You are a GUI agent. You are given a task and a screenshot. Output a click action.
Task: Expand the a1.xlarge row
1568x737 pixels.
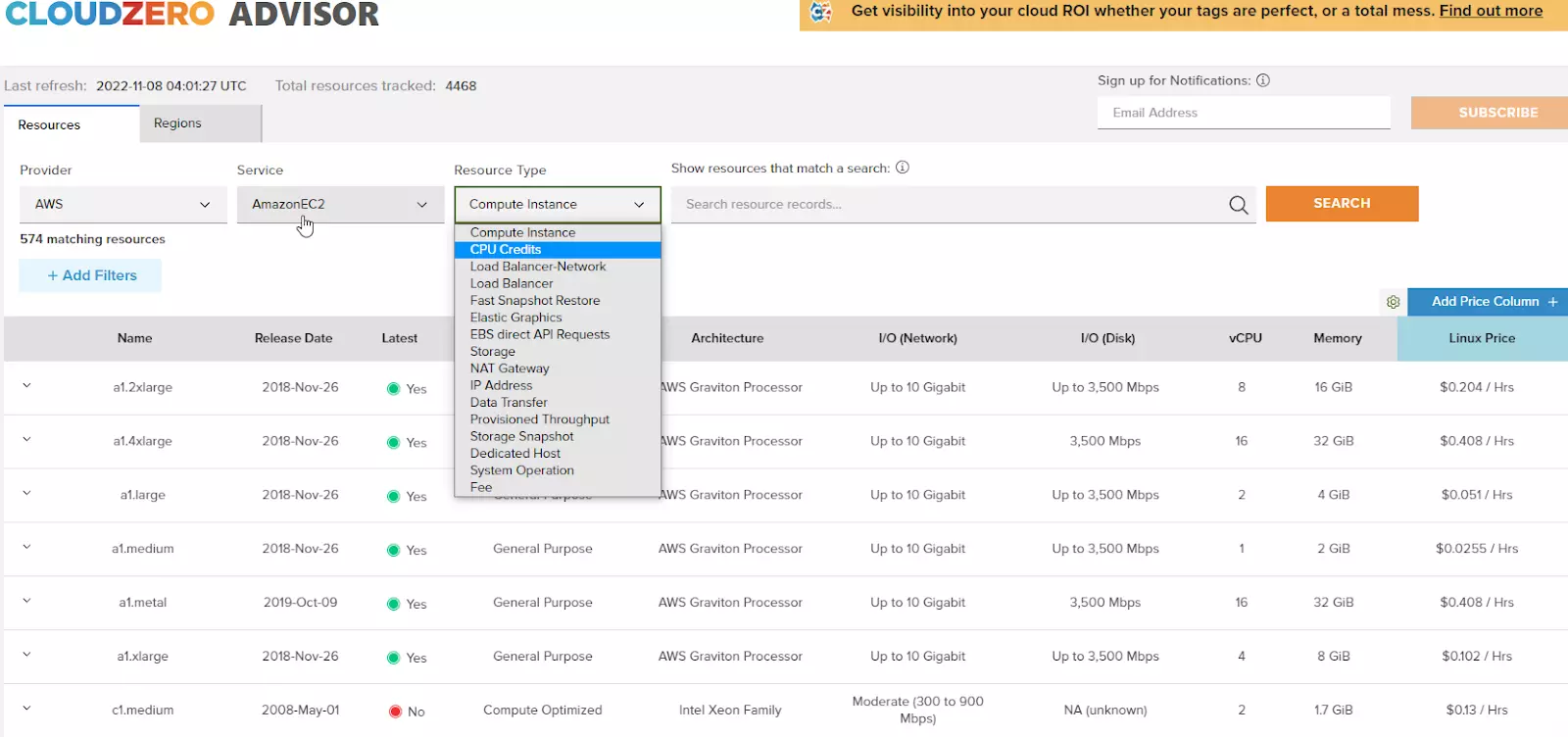pyautogui.click(x=26, y=656)
